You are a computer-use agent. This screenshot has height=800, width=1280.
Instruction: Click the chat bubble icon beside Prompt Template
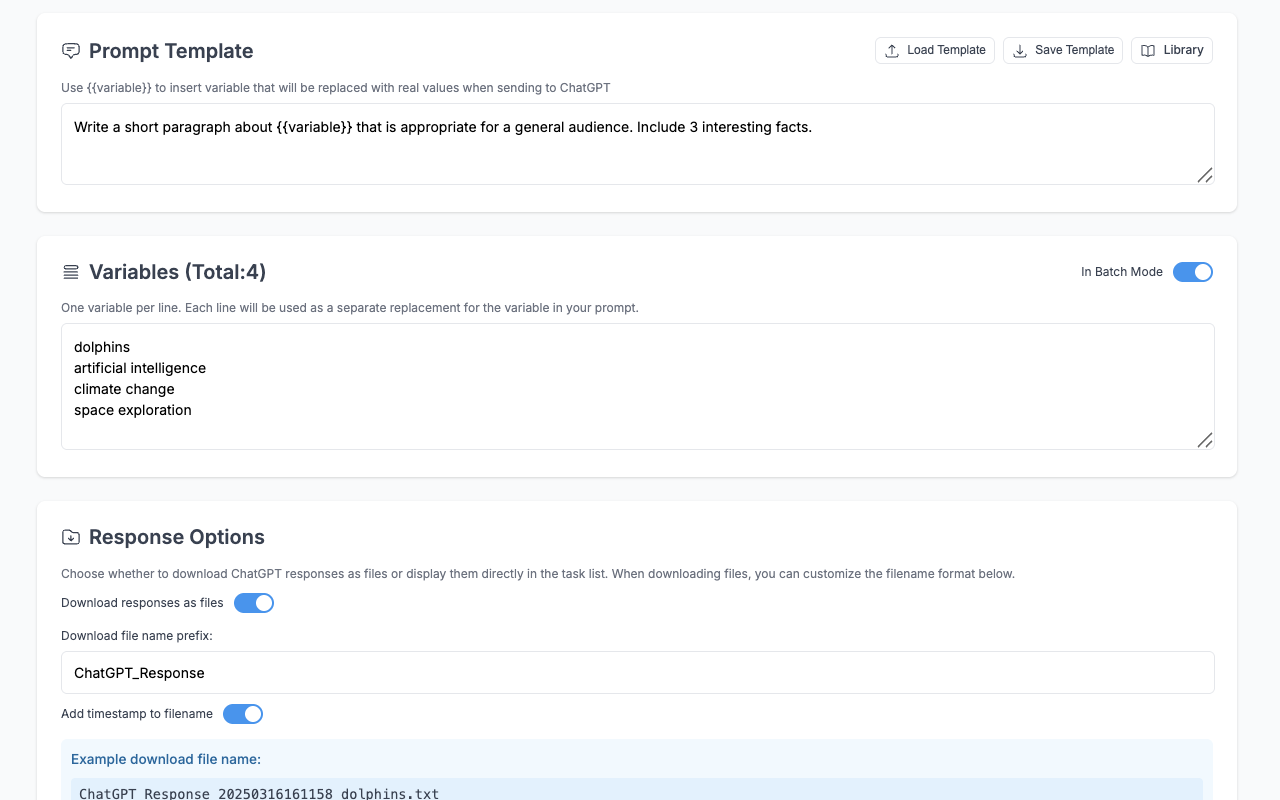click(71, 51)
